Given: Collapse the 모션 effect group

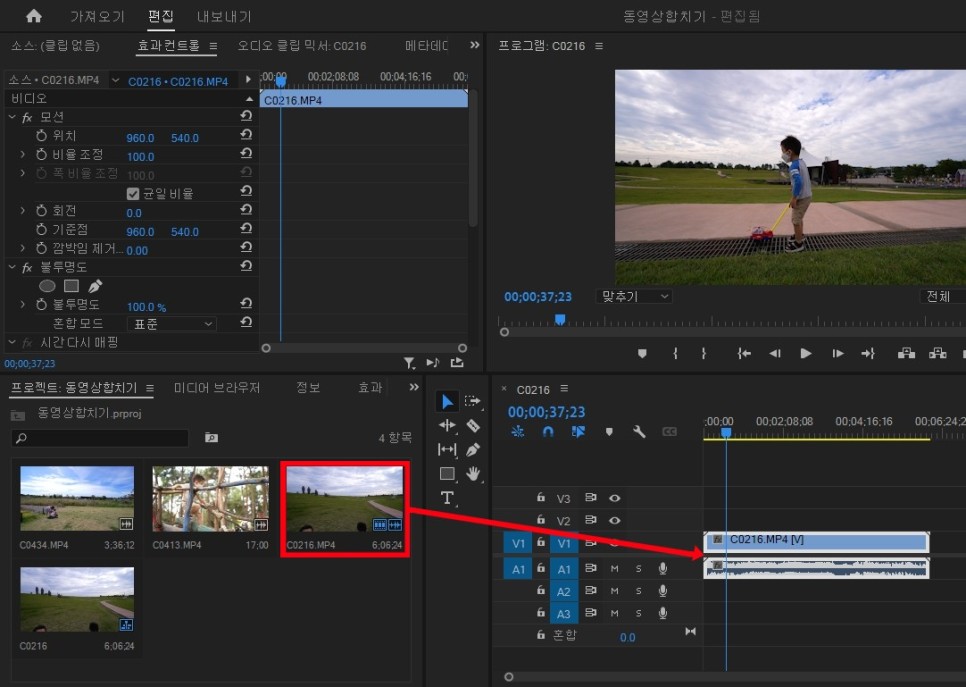Looking at the screenshot, I should click(x=12, y=116).
